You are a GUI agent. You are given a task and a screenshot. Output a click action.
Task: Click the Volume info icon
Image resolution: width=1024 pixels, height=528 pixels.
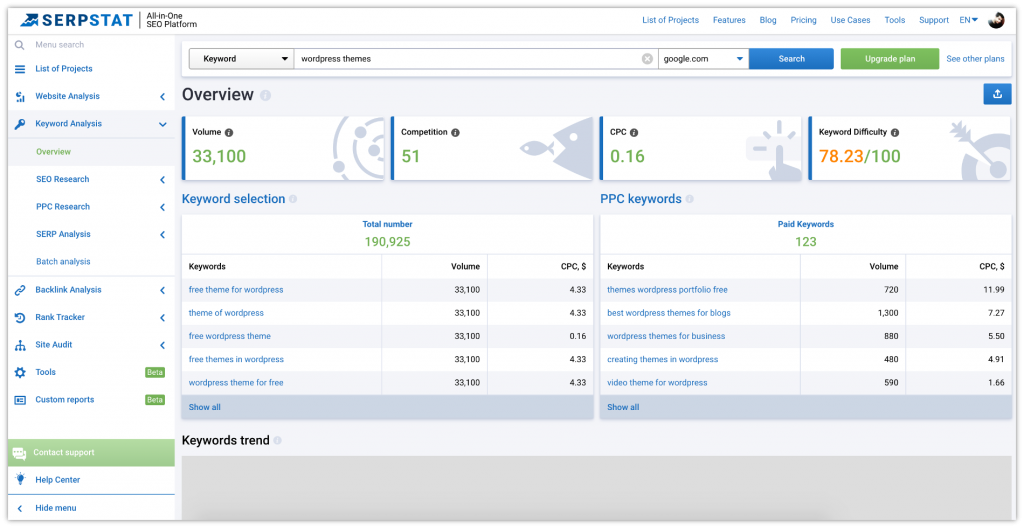[x=229, y=133]
